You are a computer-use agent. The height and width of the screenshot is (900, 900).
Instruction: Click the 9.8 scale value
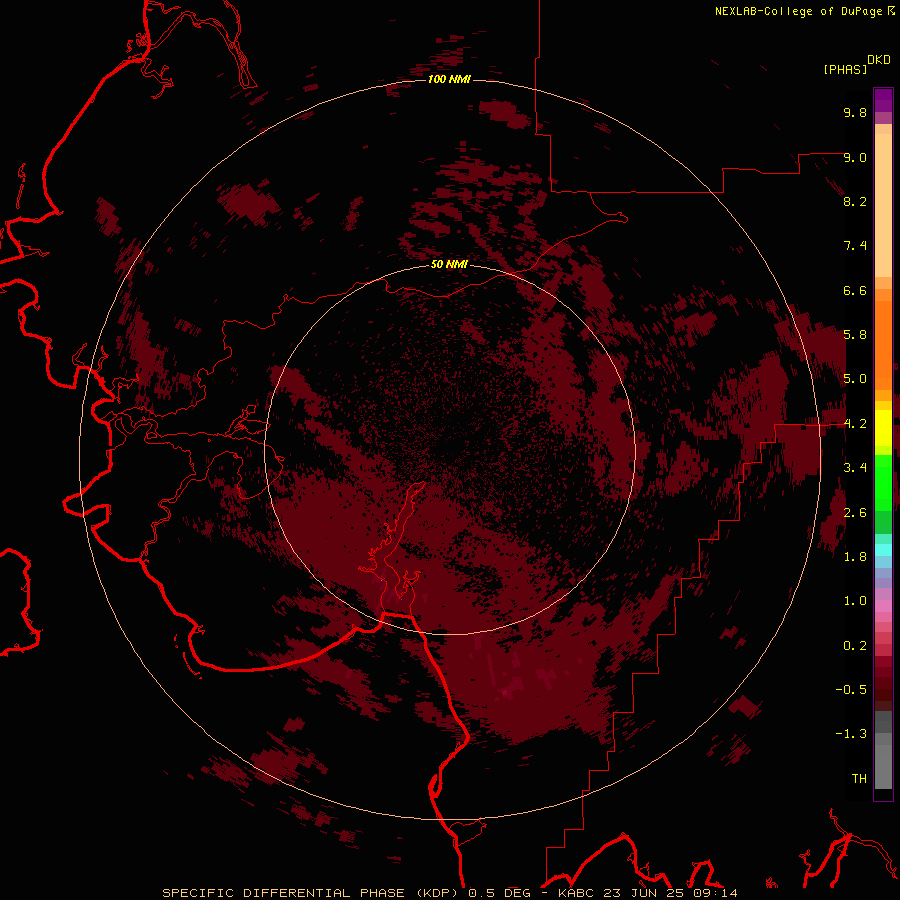[x=855, y=113]
